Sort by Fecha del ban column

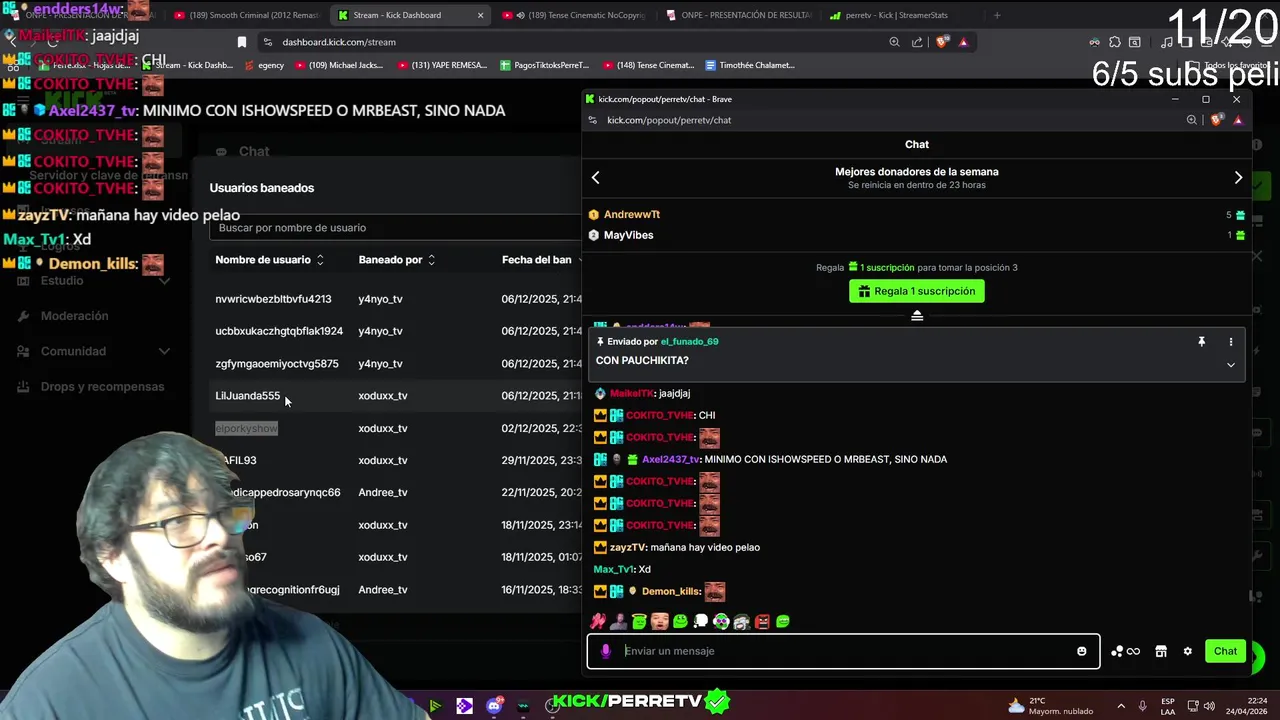(x=541, y=260)
